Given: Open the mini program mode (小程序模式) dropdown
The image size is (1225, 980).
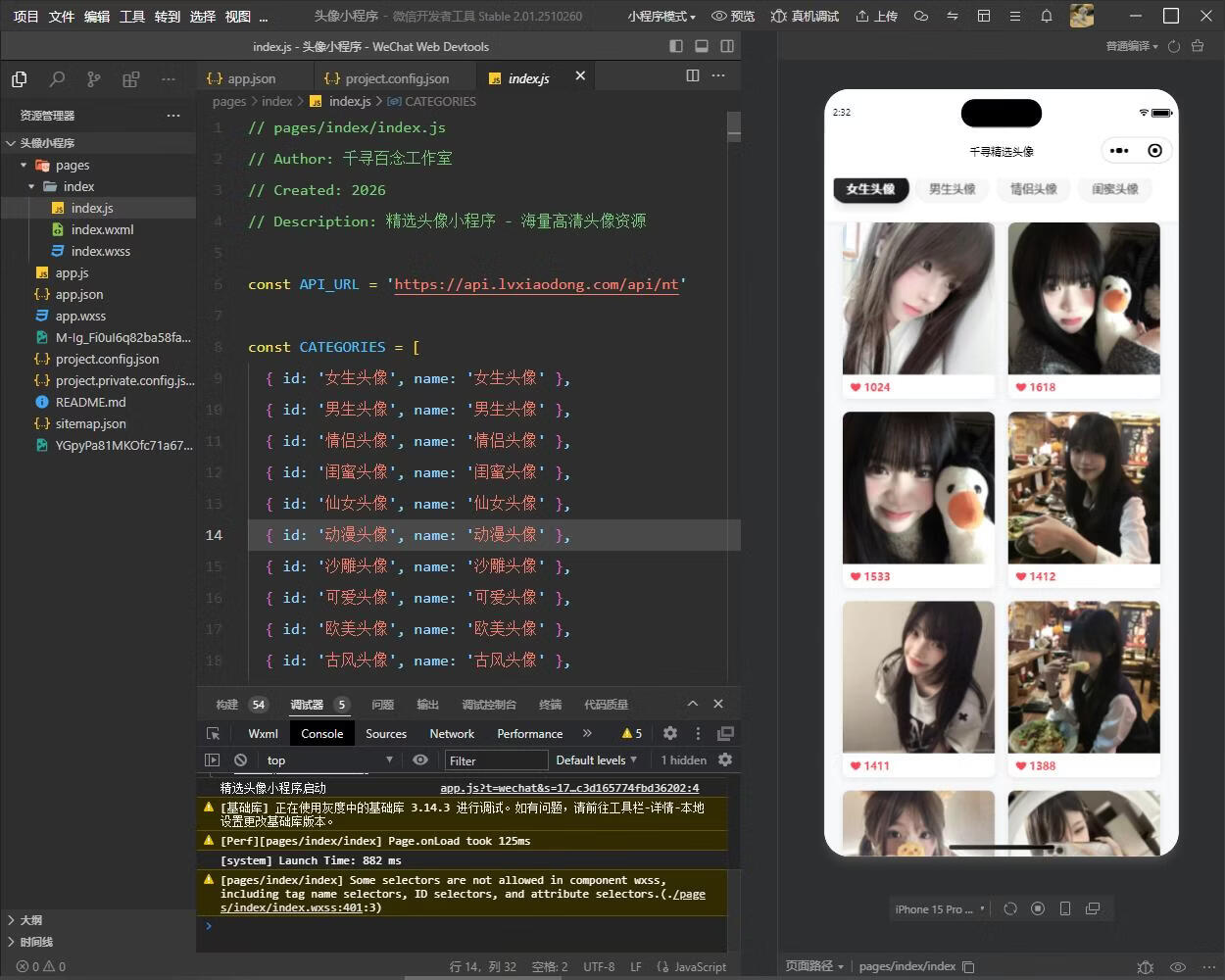Looking at the screenshot, I should coord(661,16).
